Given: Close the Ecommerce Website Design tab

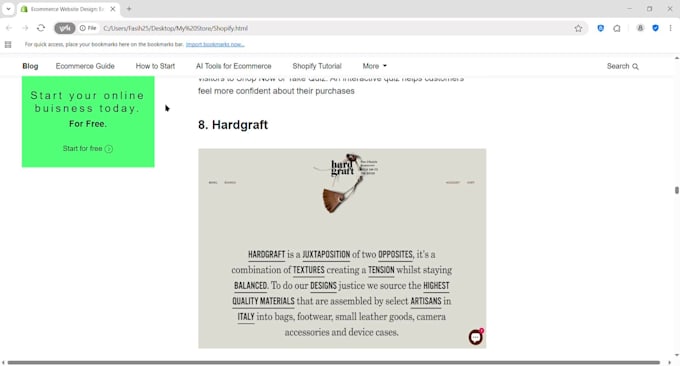Looking at the screenshot, I should pos(113,9).
